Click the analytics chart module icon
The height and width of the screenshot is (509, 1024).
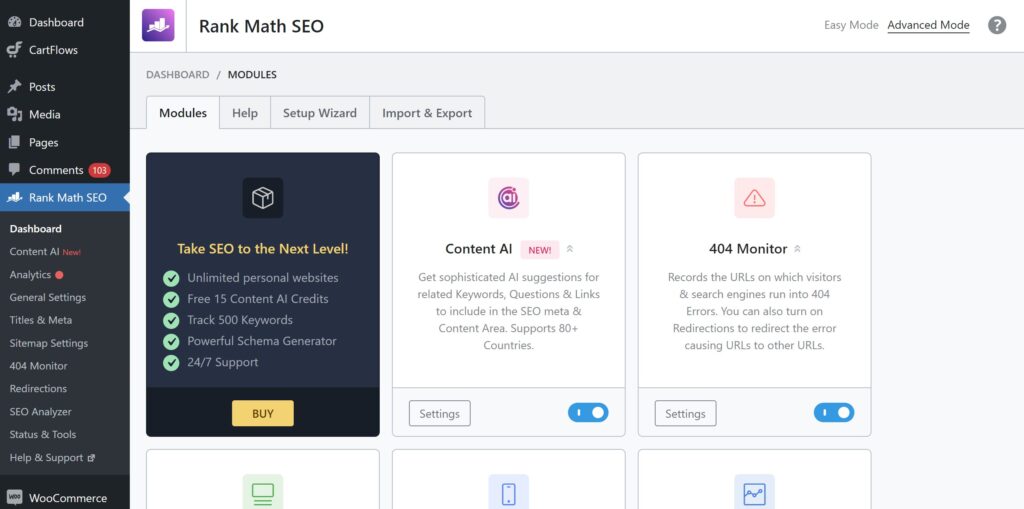pyautogui.click(x=754, y=493)
